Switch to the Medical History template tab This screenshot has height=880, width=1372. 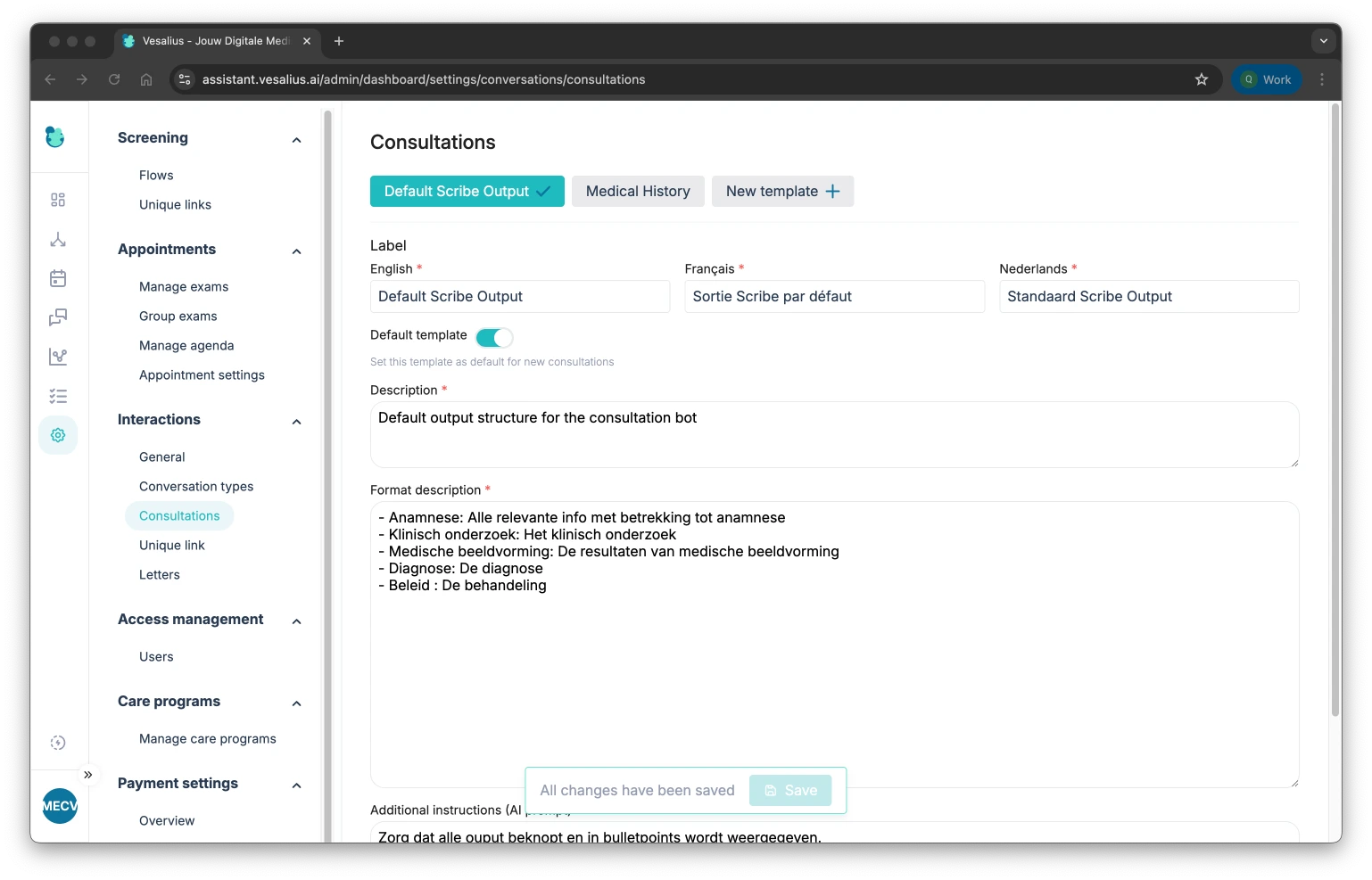tap(638, 191)
